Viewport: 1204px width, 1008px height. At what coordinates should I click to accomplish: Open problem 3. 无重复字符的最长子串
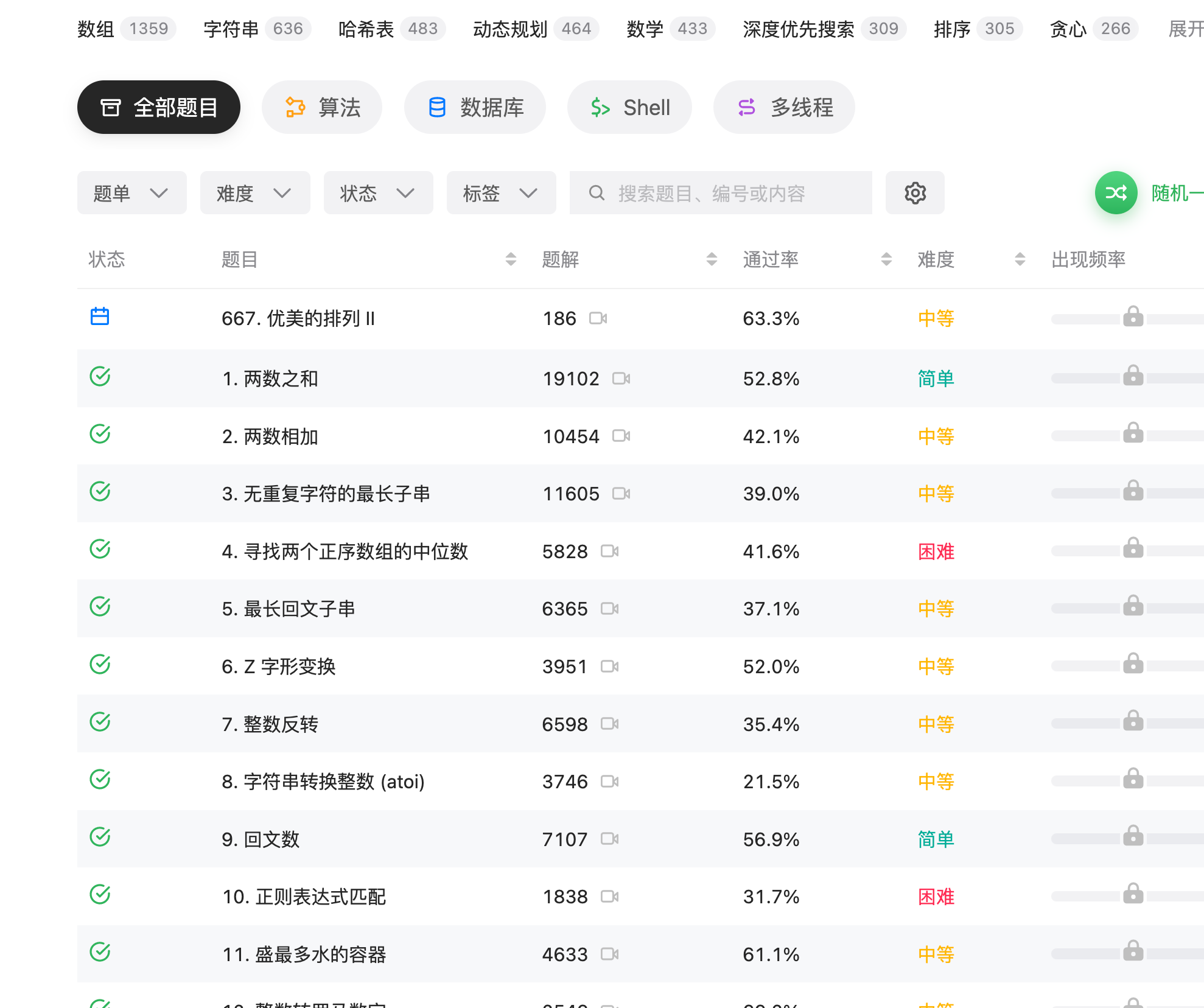pyautogui.click(x=326, y=494)
